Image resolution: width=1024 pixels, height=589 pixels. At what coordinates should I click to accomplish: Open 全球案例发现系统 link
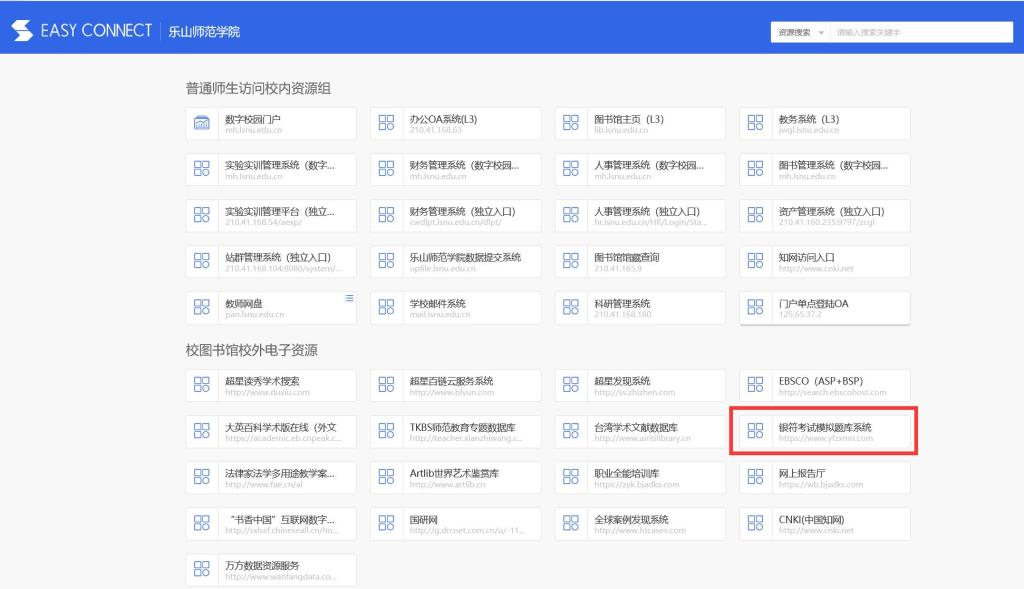pos(640,524)
